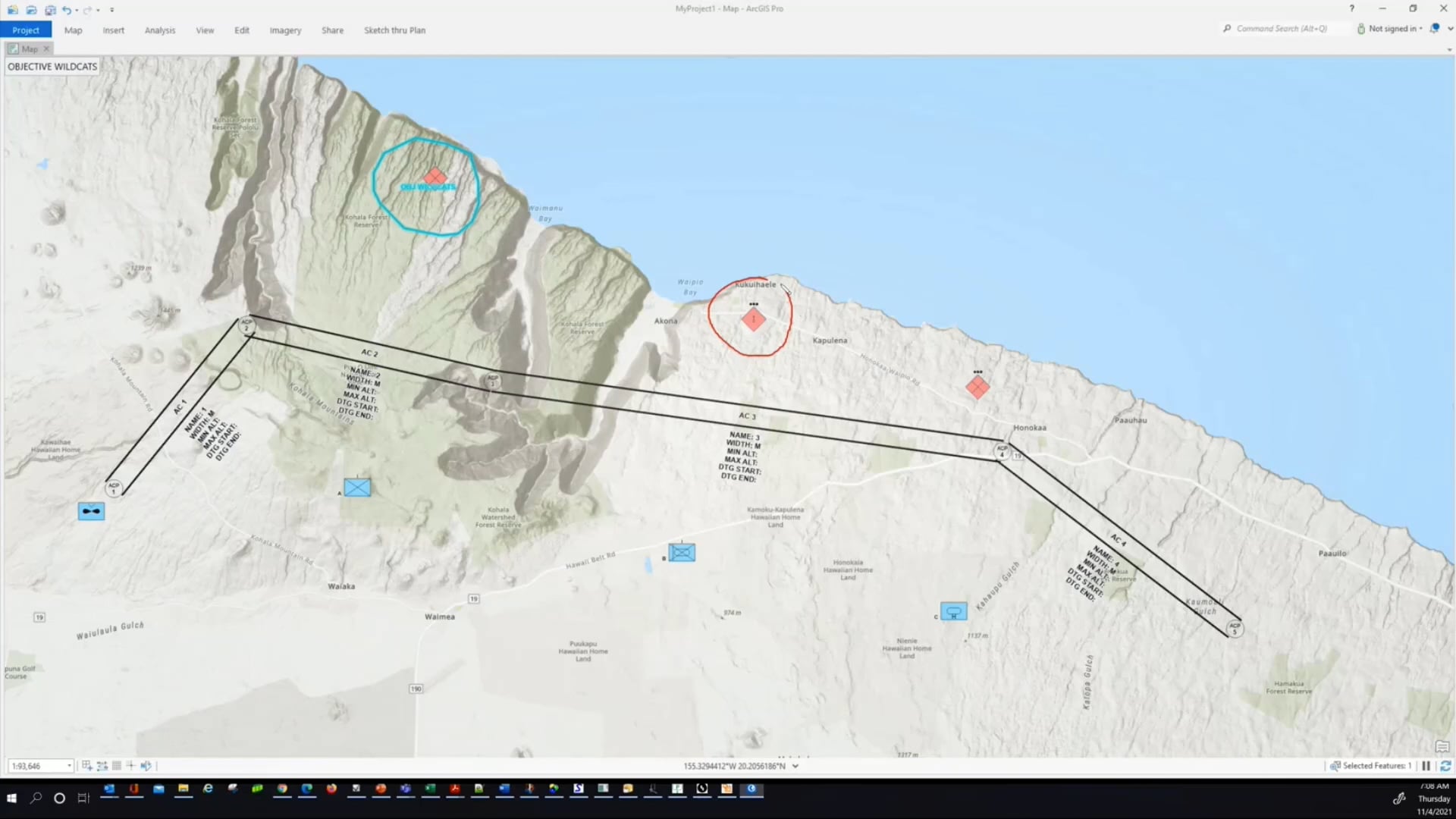Click the Save Project icon
The width and height of the screenshot is (1456, 819).
50,10
